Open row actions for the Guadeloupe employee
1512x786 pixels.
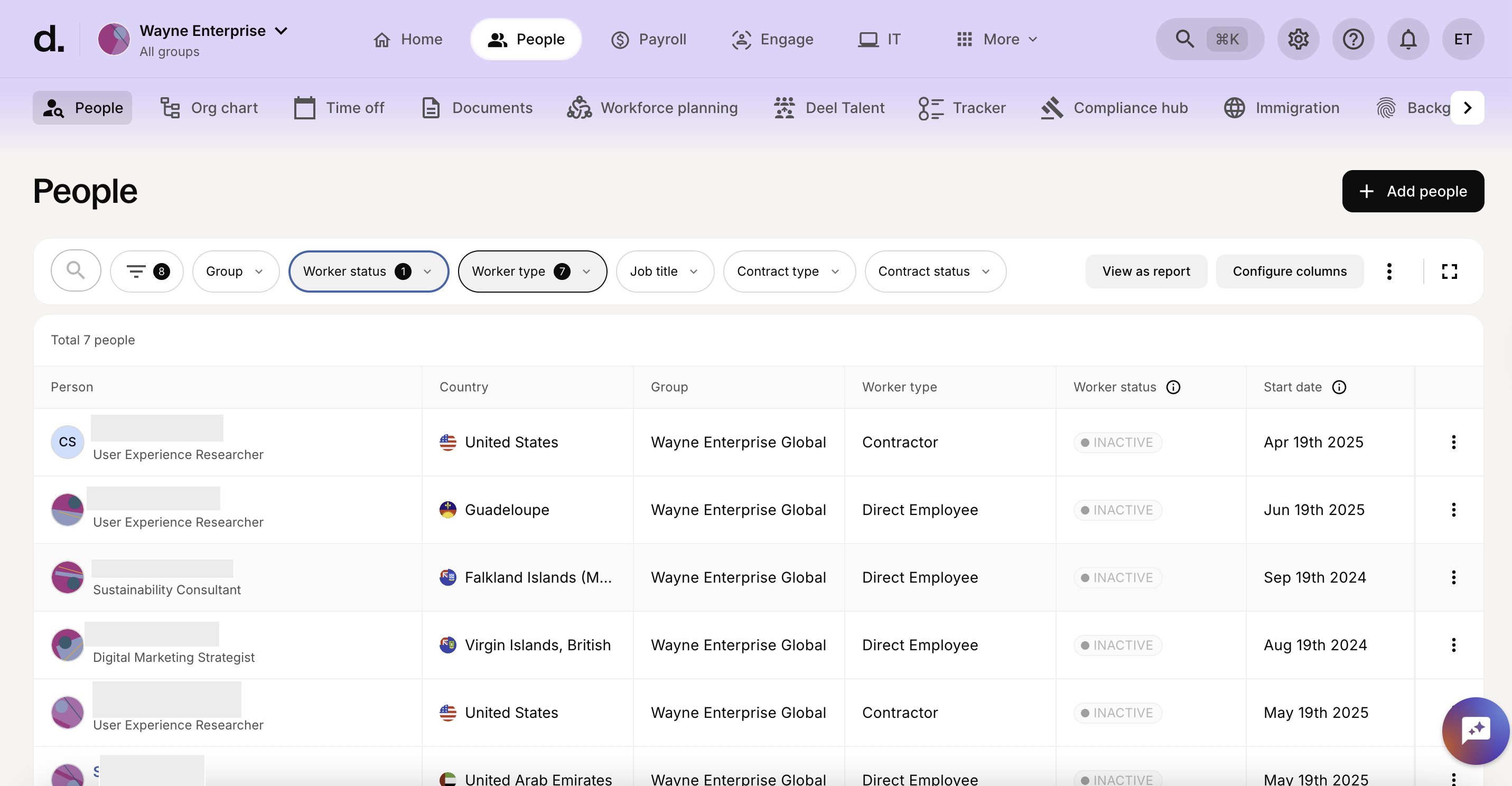coord(1453,510)
